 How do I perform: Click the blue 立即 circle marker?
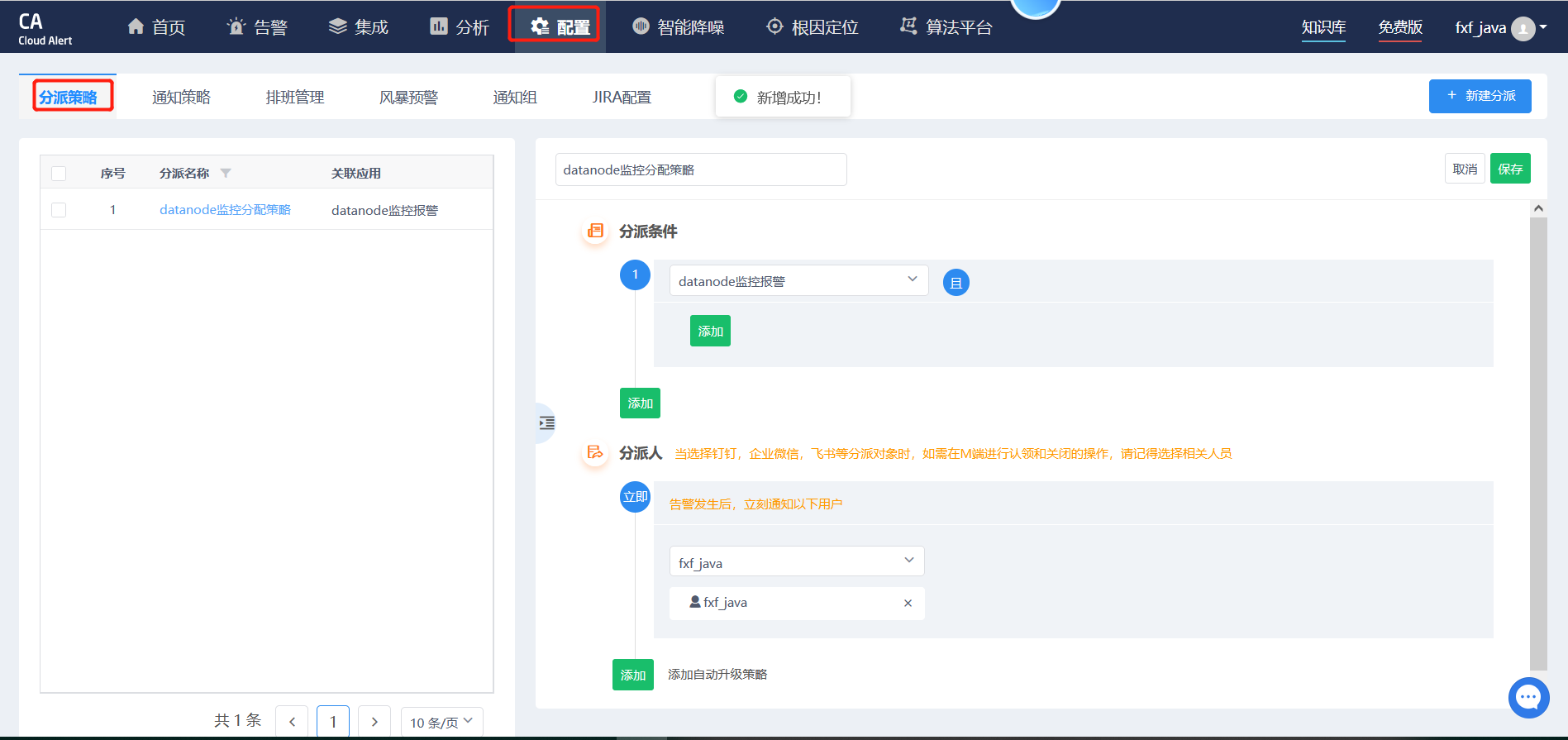tap(636, 497)
